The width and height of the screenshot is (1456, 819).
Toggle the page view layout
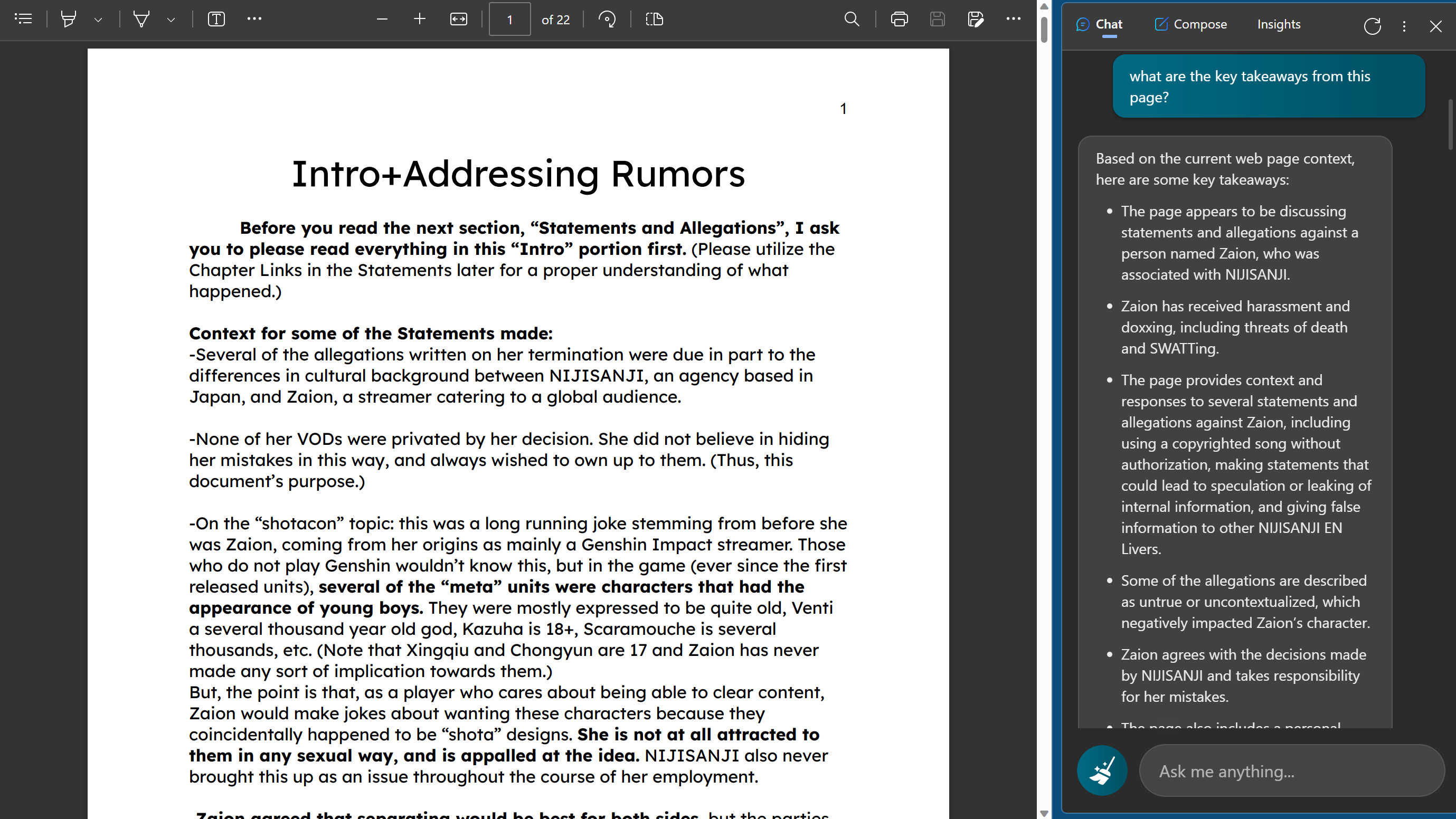[654, 19]
